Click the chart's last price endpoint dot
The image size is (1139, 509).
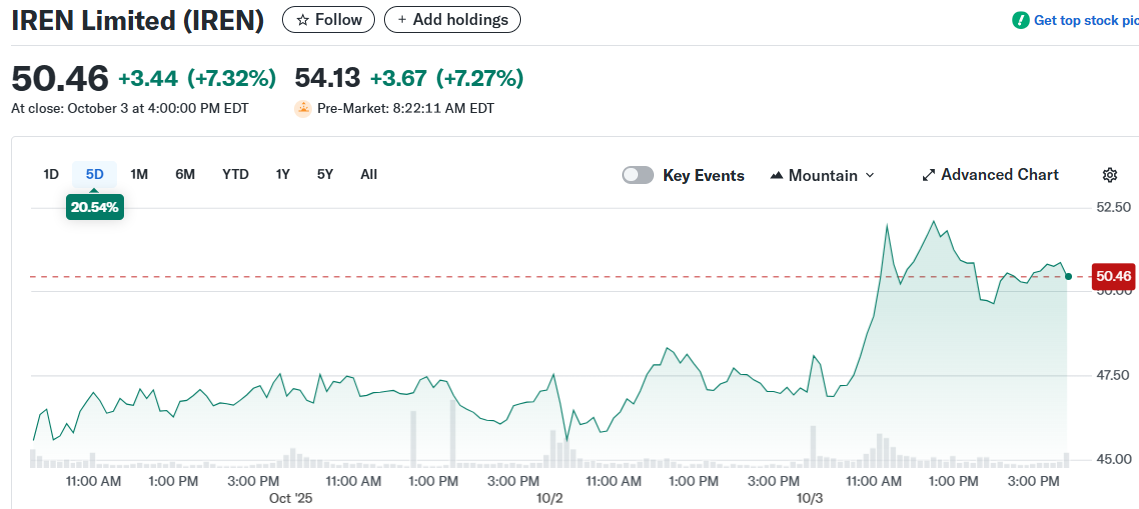1068,276
